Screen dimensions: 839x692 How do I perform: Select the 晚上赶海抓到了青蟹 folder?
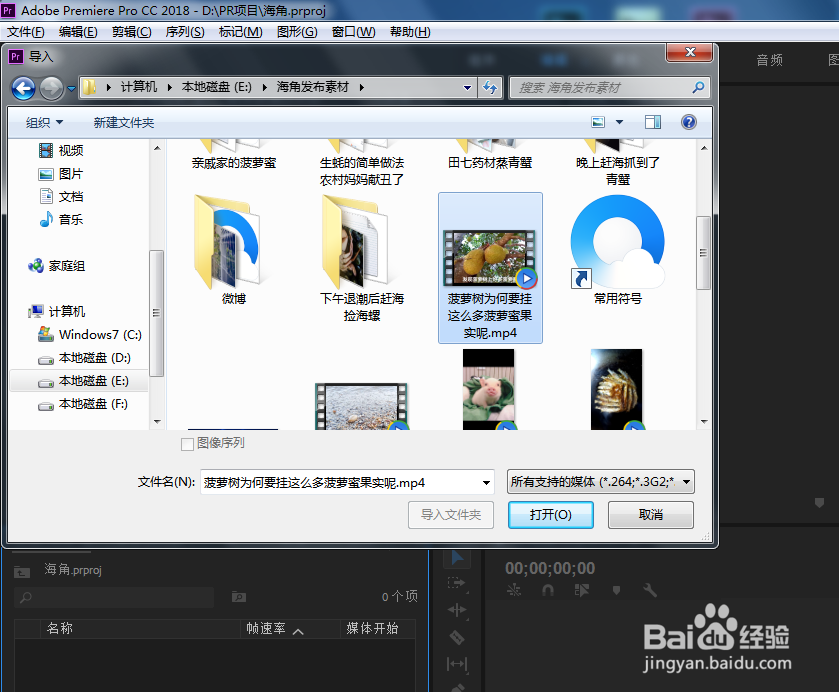point(617,163)
